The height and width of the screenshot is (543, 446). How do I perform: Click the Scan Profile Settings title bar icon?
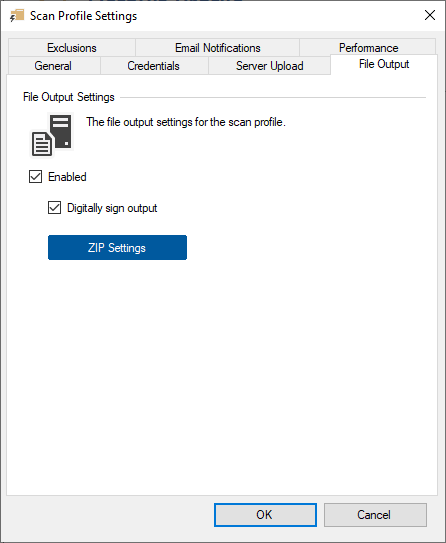pyautogui.click(x=17, y=16)
